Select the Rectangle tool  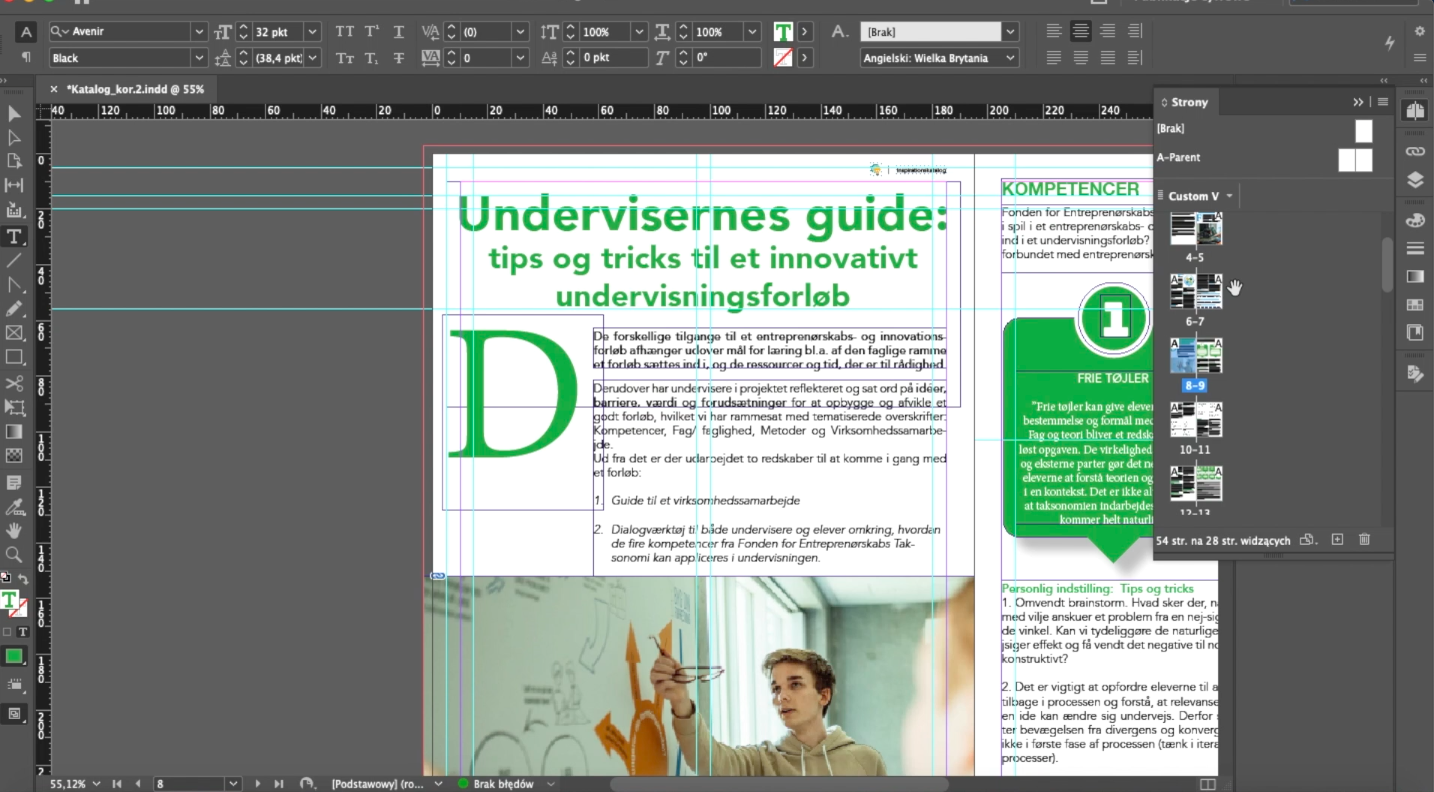point(14,357)
